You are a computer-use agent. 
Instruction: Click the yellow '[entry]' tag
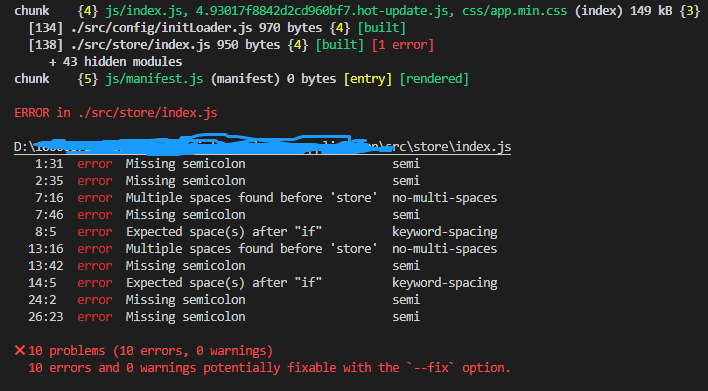[368, 79]
